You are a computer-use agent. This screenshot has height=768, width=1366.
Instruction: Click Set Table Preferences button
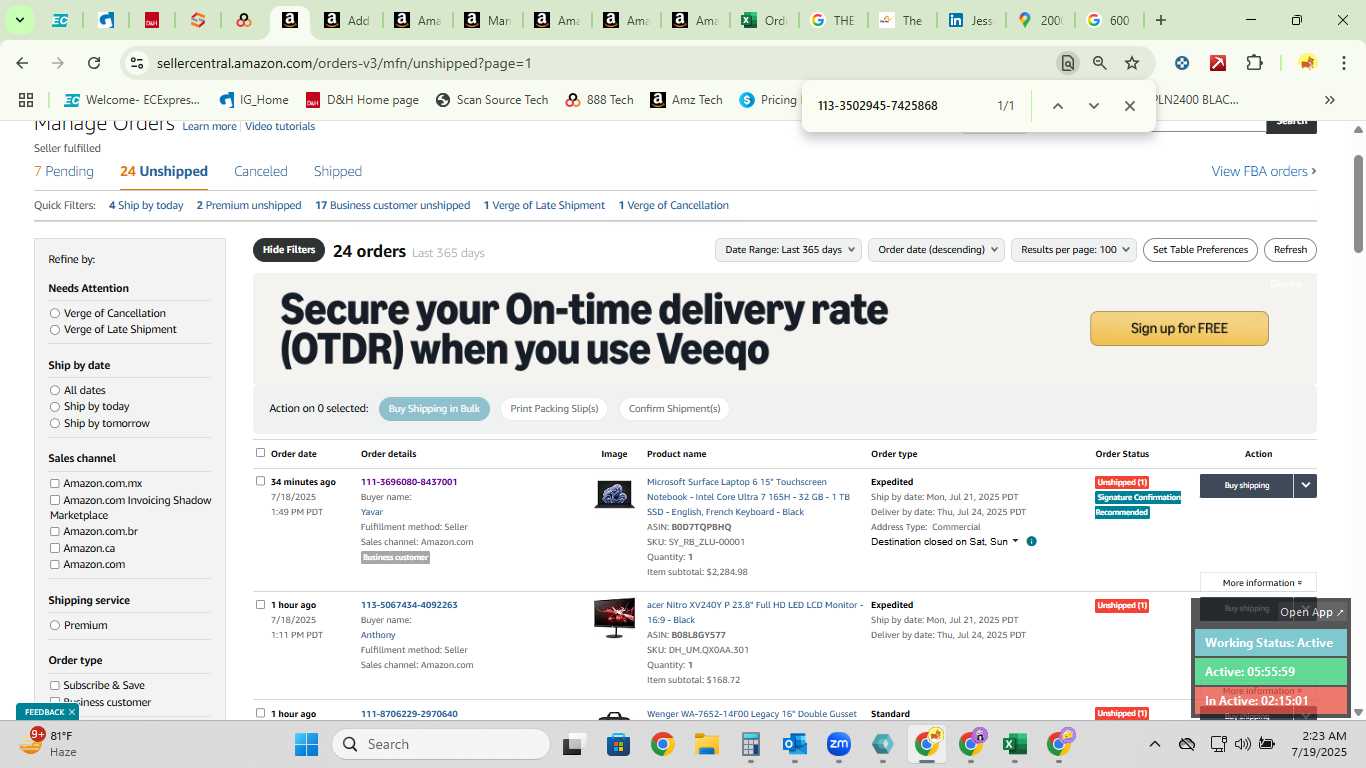(x=1200, y=250)
